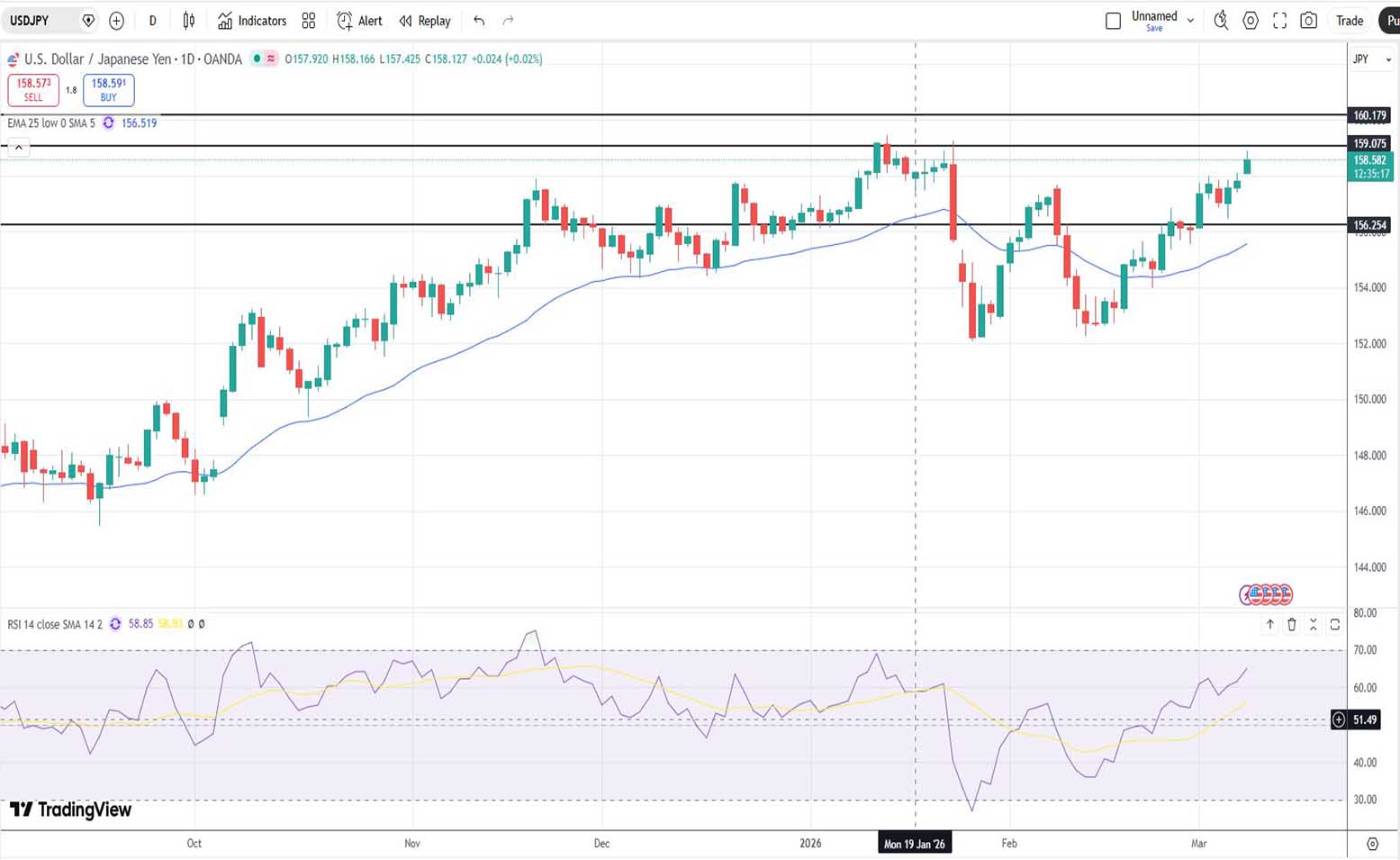This screenshot has width=1400, height=860.
Task: Collapse the indicator legend with chevron
Action: click(x=18, y=148)
